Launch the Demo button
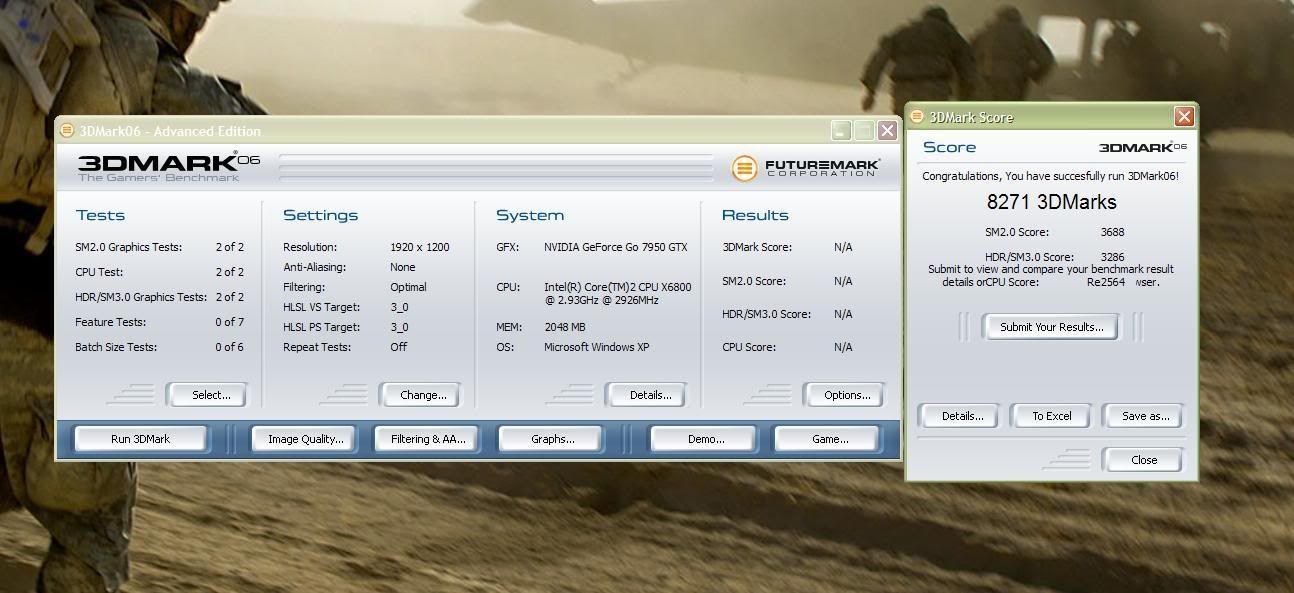The image size is (1294, 593). coord(705,439)
